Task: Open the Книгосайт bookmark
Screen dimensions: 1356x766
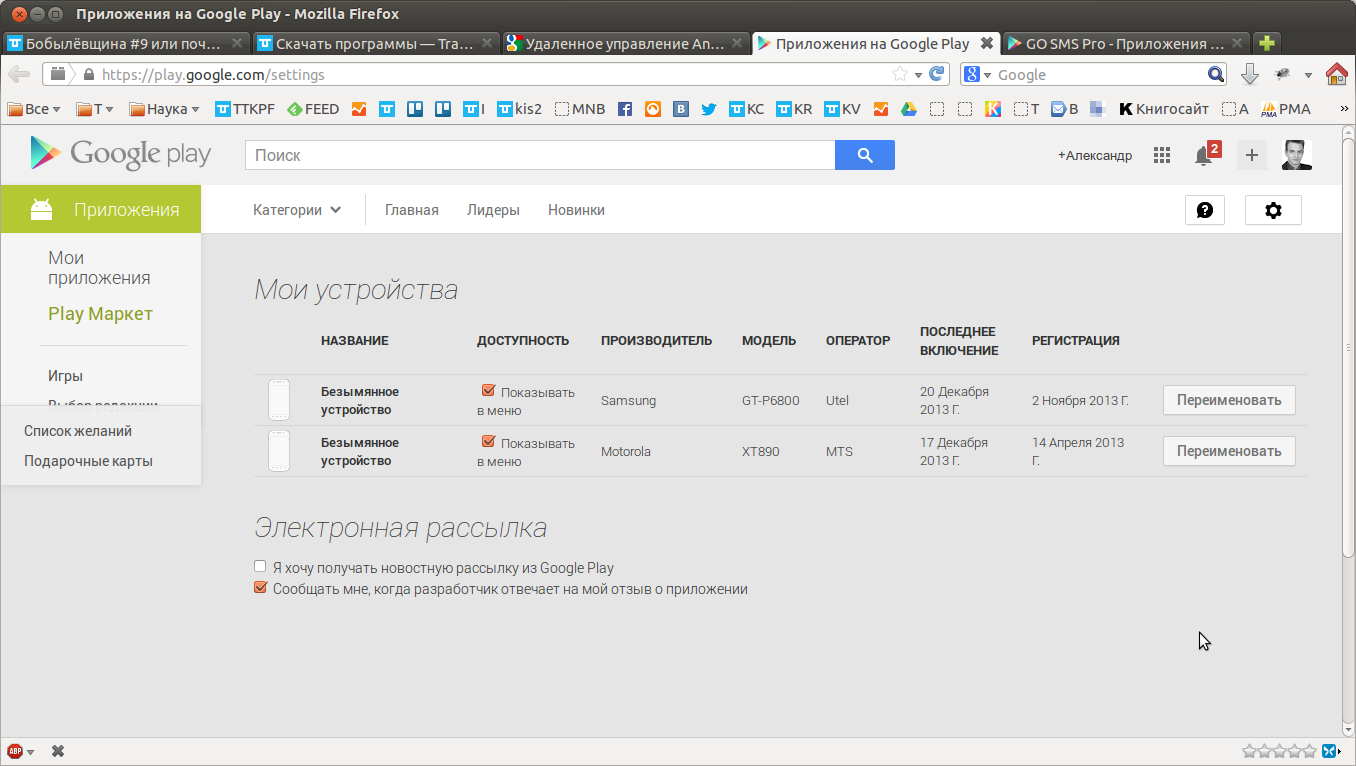Action: (1163, 109)
